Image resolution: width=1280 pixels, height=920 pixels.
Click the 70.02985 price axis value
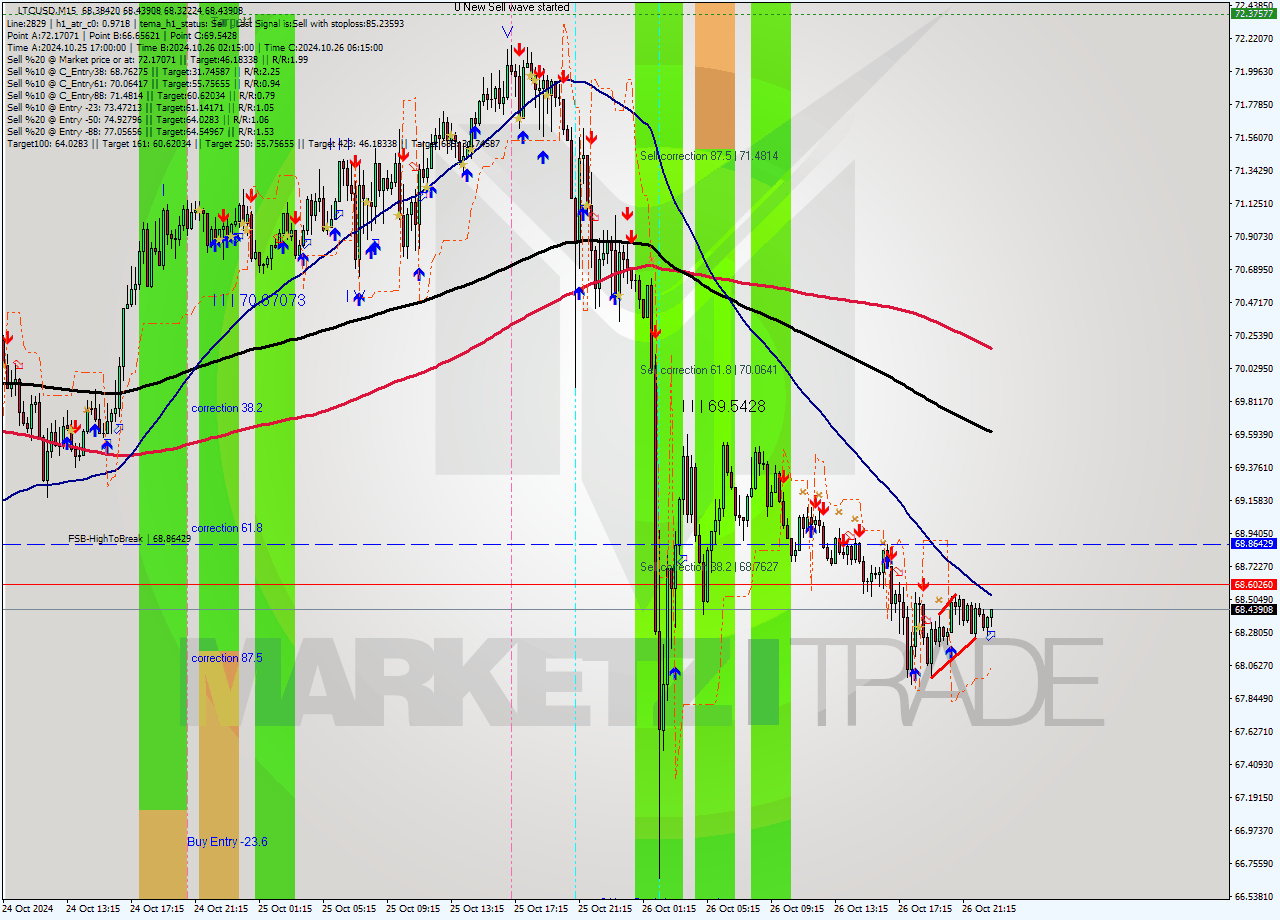pos(1253,368)
